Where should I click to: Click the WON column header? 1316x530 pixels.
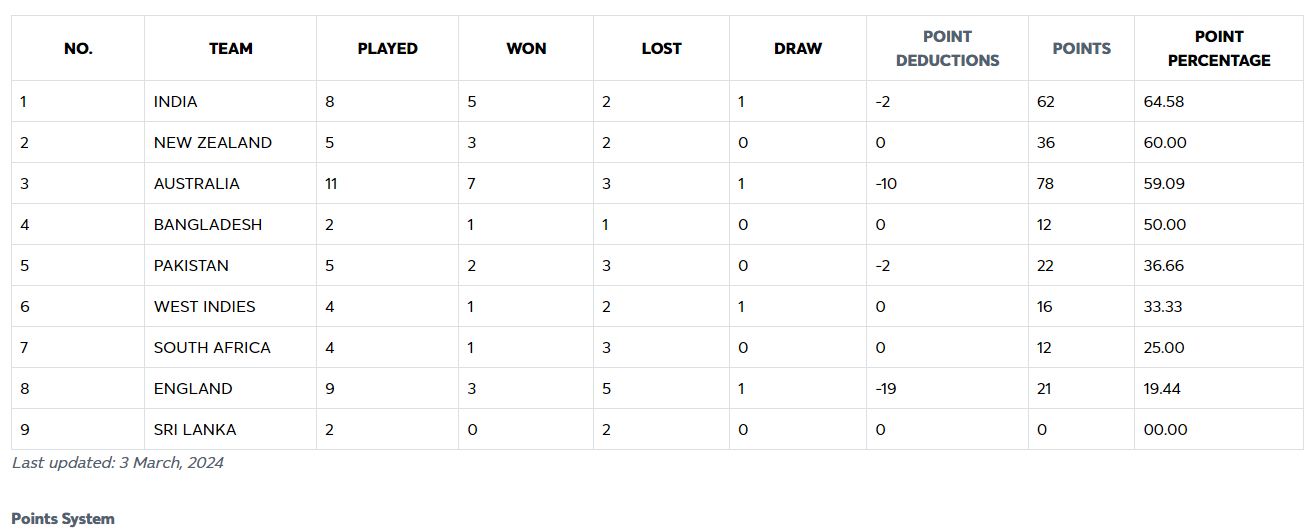526,48
